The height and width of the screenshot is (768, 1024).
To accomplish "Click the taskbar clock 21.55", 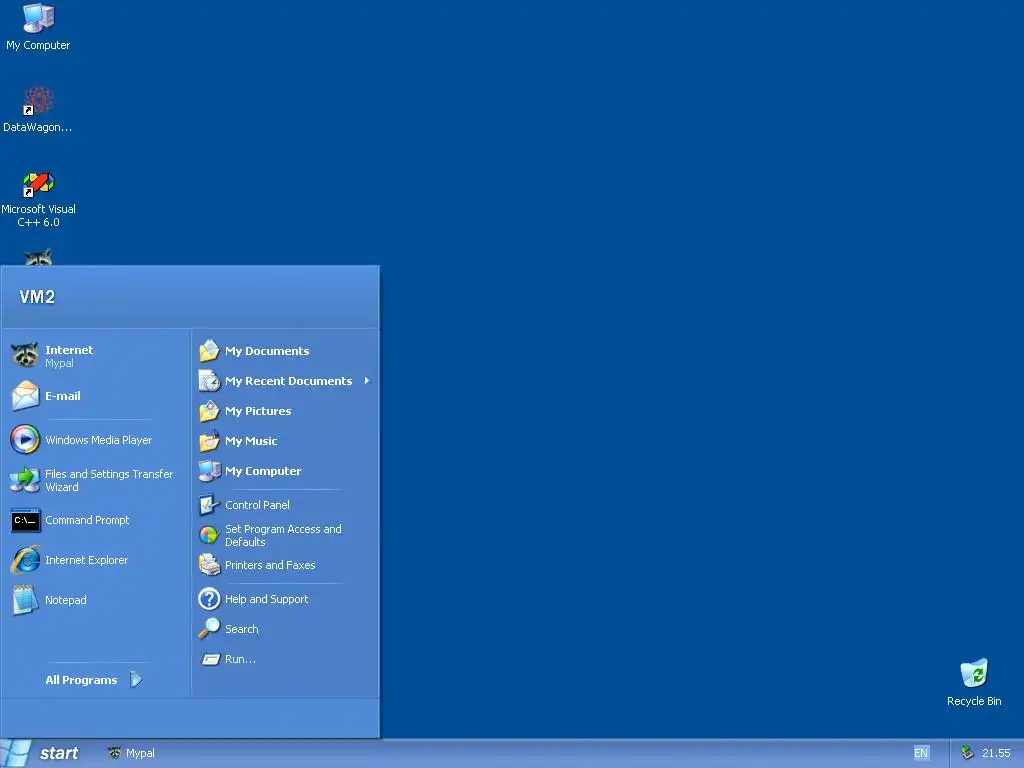I will point(996,753).
